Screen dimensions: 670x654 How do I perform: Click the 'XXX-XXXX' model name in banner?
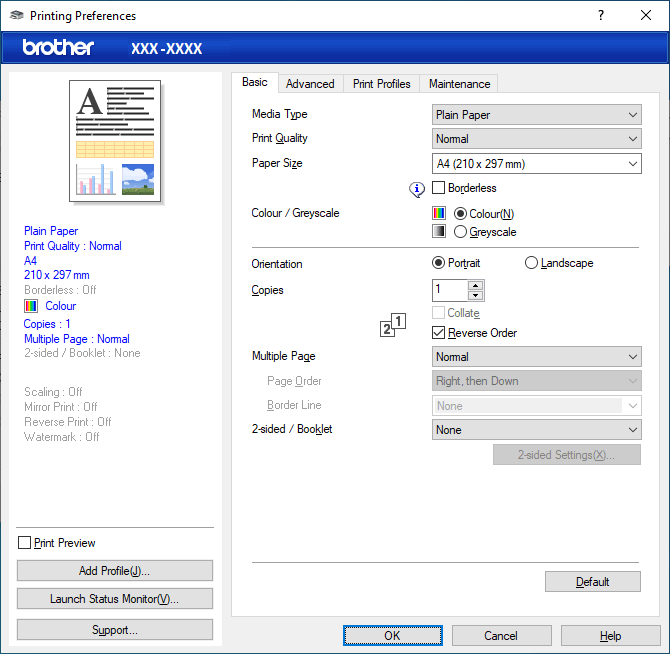[167, 48]
